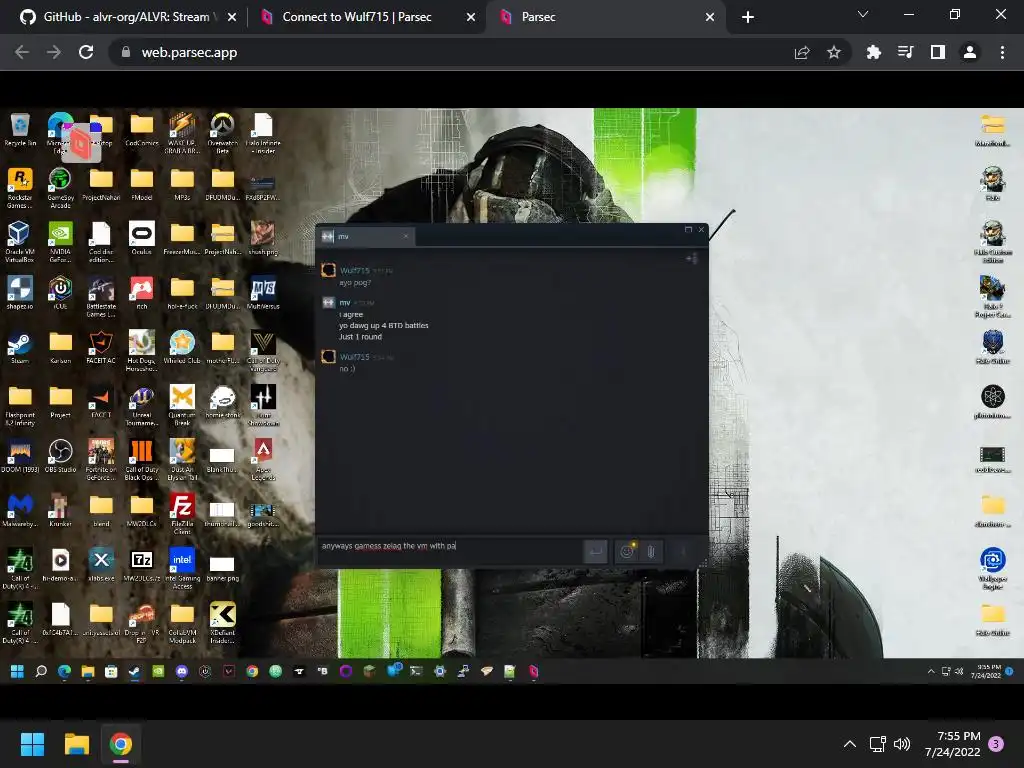Toggle Chrome side panel
Viewport: 1024px width, 768px height.
(x=938, y=52)
